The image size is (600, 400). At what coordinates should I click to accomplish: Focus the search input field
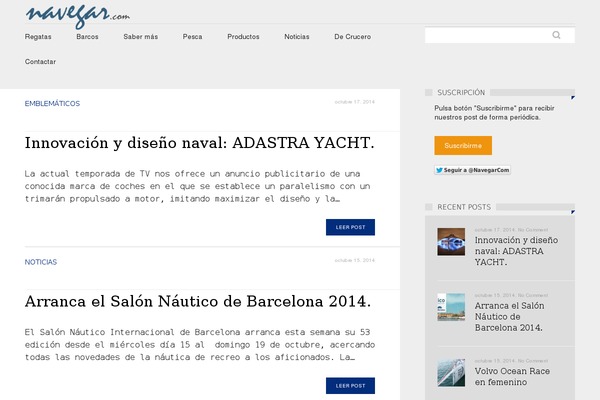pos(500,35)
